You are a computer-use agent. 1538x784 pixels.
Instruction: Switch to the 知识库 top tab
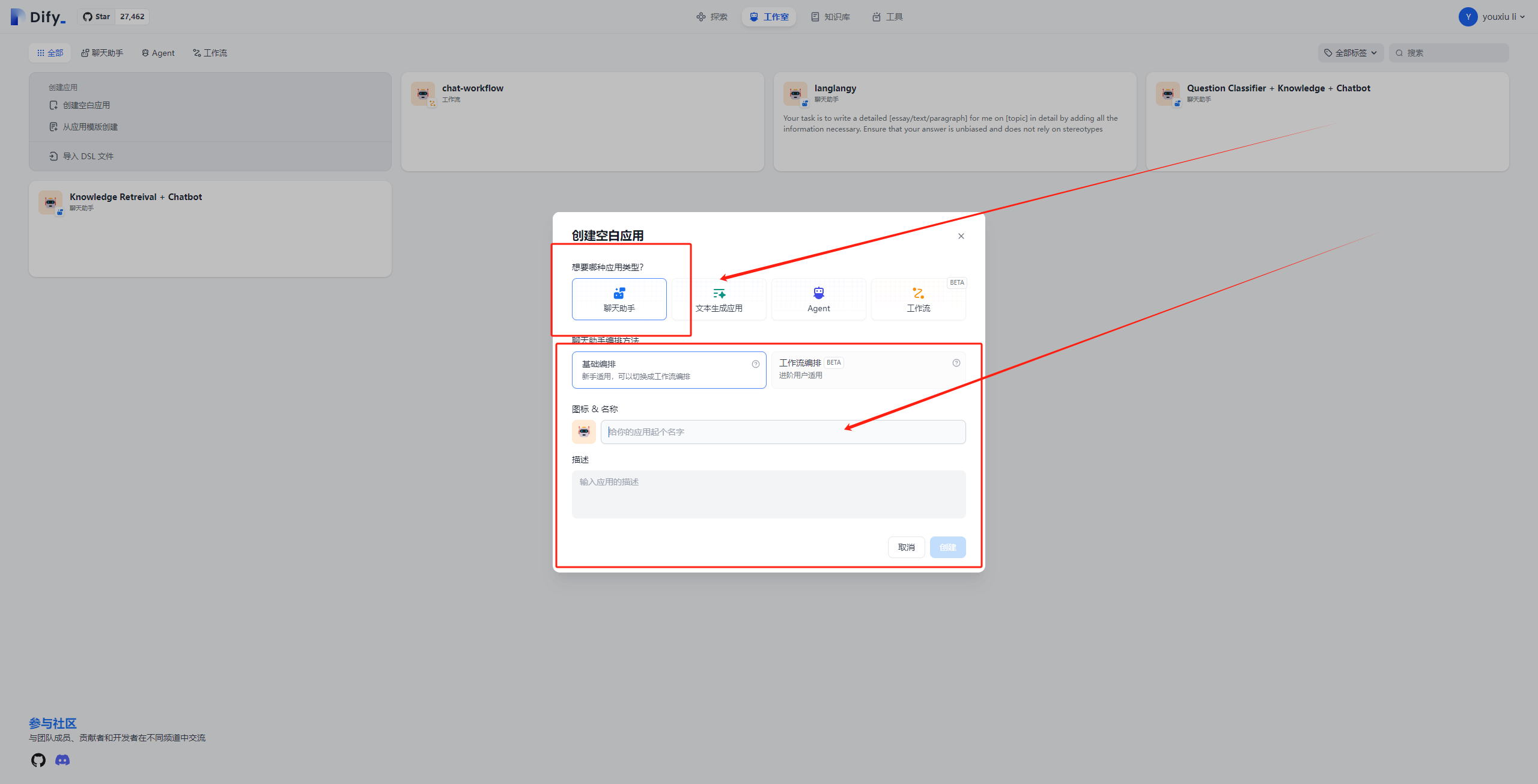tap(830, 17)
